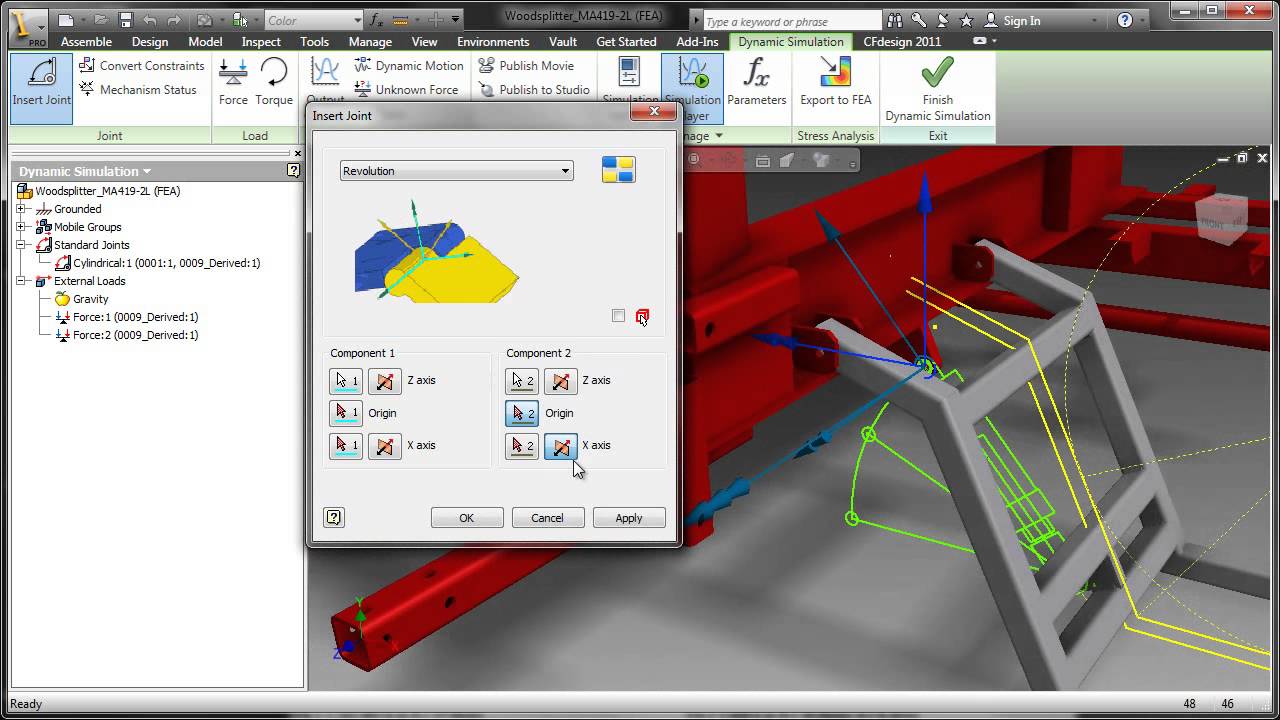Click the Save icon in quick access toolbar
The width and height of the screenshot is (1280, 720).
click(x=125, y=20)
